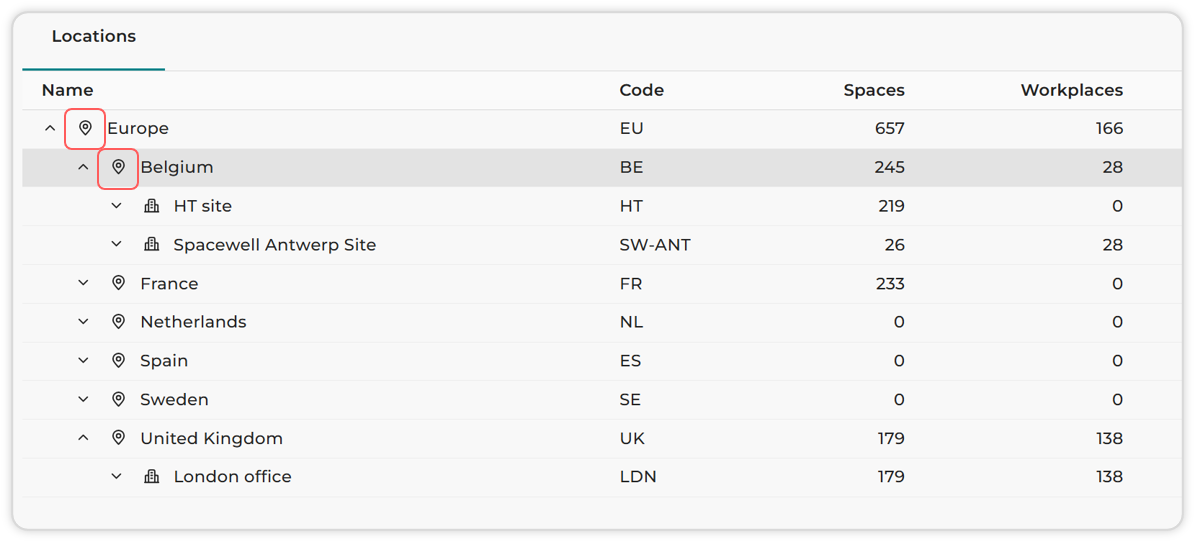
Task: Expand the Spain node chevron
Action: tap(84, 361)
